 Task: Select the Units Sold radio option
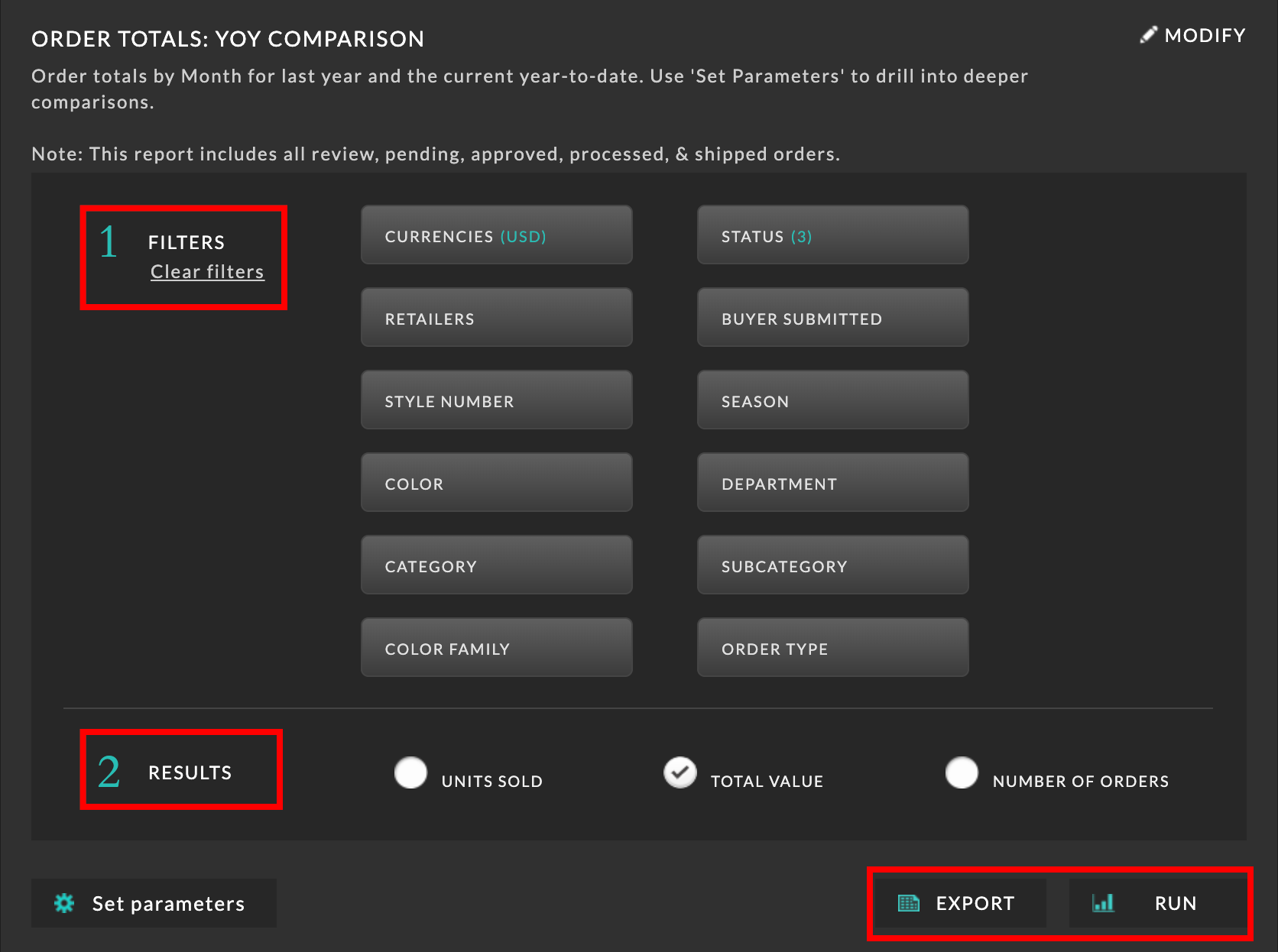(x=410, y=772)
